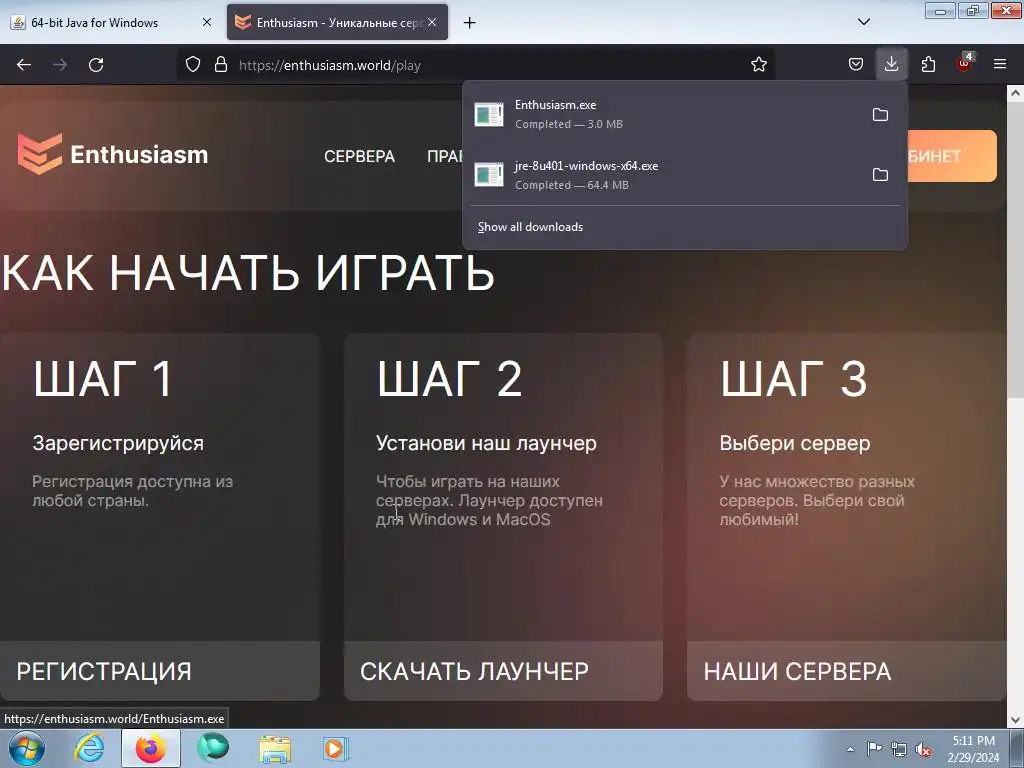This screenshot has height=768, width=1024.
Task: Show hidden system tray icons arrow
Action: pyautogui.click(x=850, y=749)
